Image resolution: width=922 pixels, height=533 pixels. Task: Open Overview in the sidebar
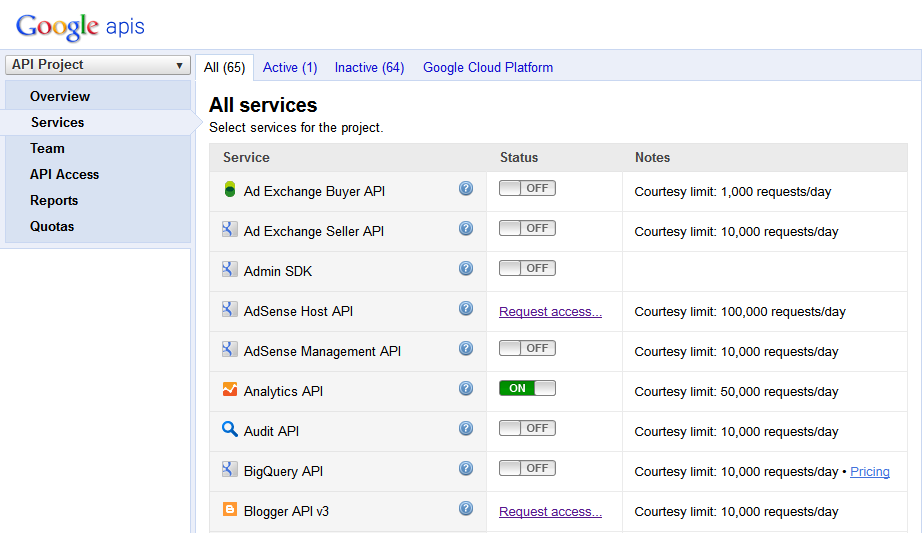(x=60, y=96)
